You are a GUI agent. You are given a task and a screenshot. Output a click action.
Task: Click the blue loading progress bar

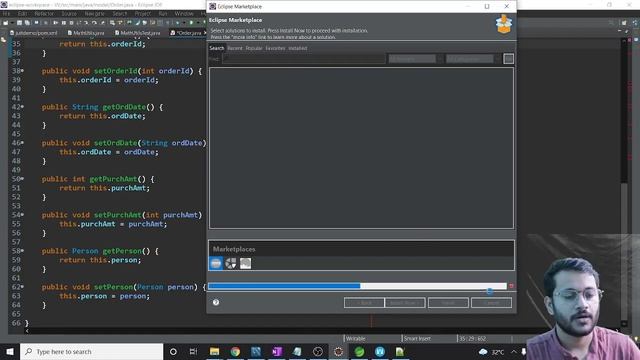click(x=357, y=286)
